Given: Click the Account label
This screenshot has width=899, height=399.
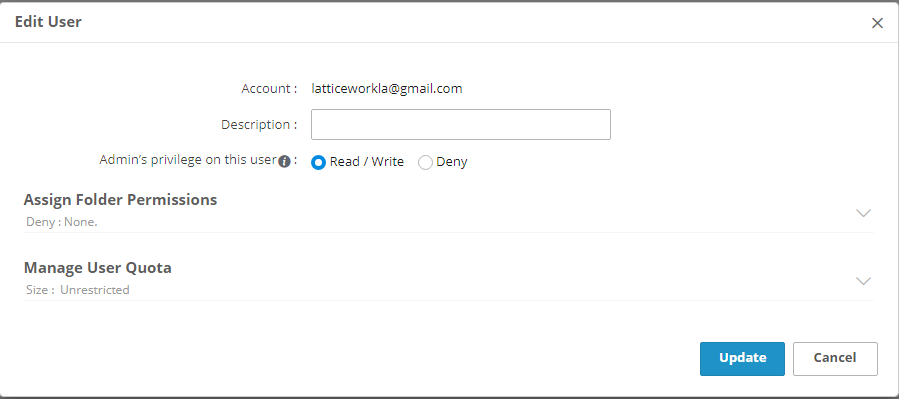Looking at the screenshot, I should point(269,89).
